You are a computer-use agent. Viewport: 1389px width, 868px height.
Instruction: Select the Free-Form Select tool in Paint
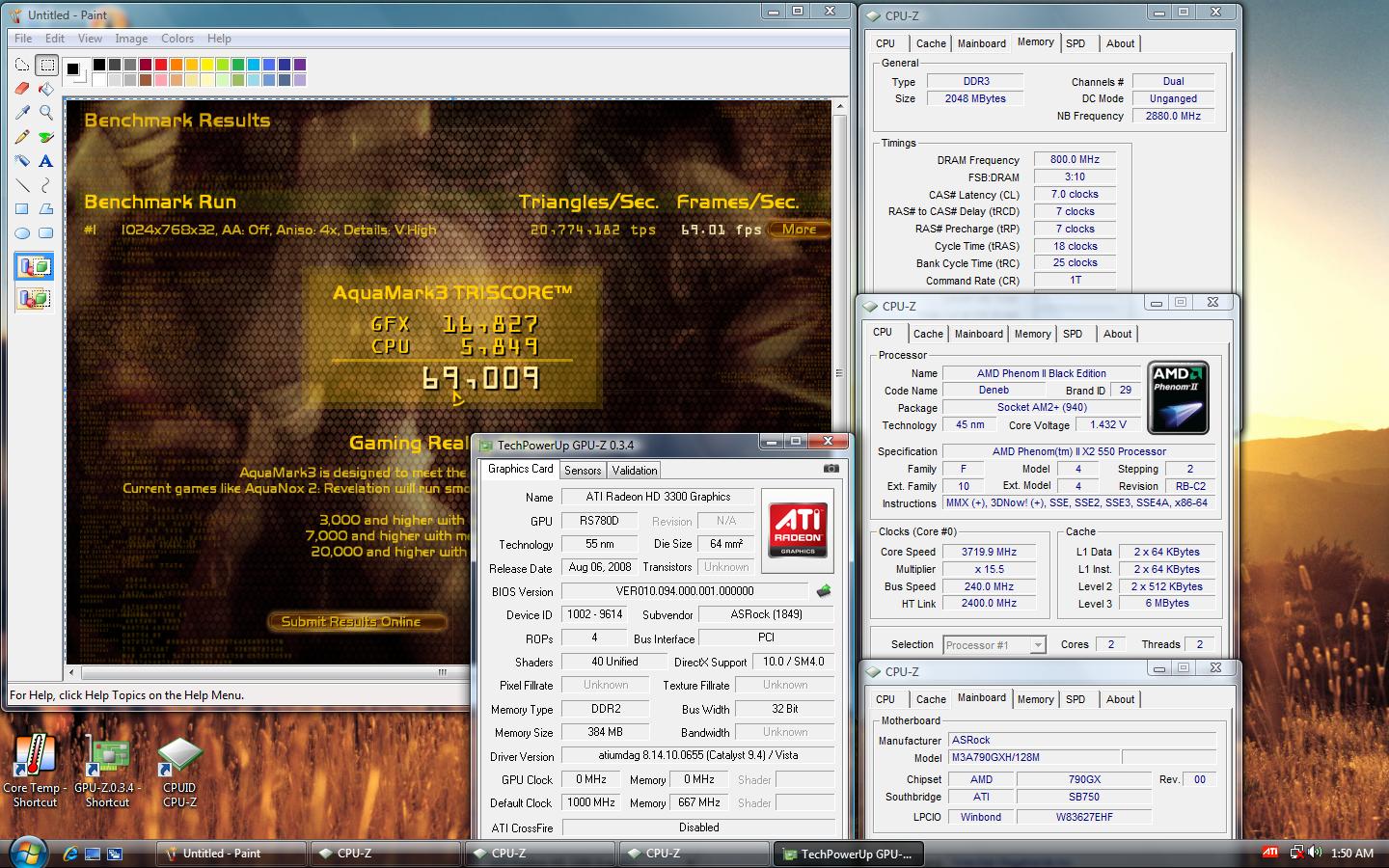(x=22, y=66)
